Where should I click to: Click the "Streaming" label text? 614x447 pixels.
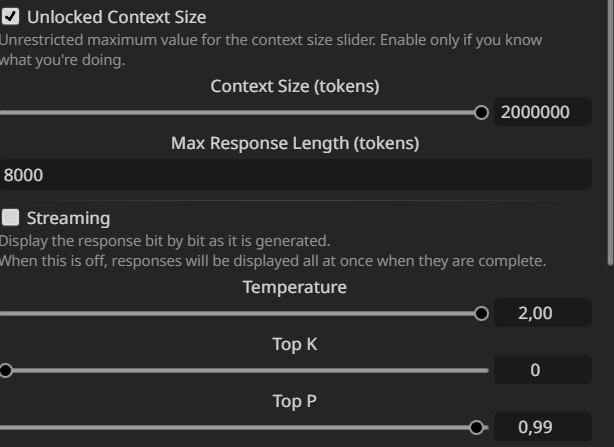point(68,218)
